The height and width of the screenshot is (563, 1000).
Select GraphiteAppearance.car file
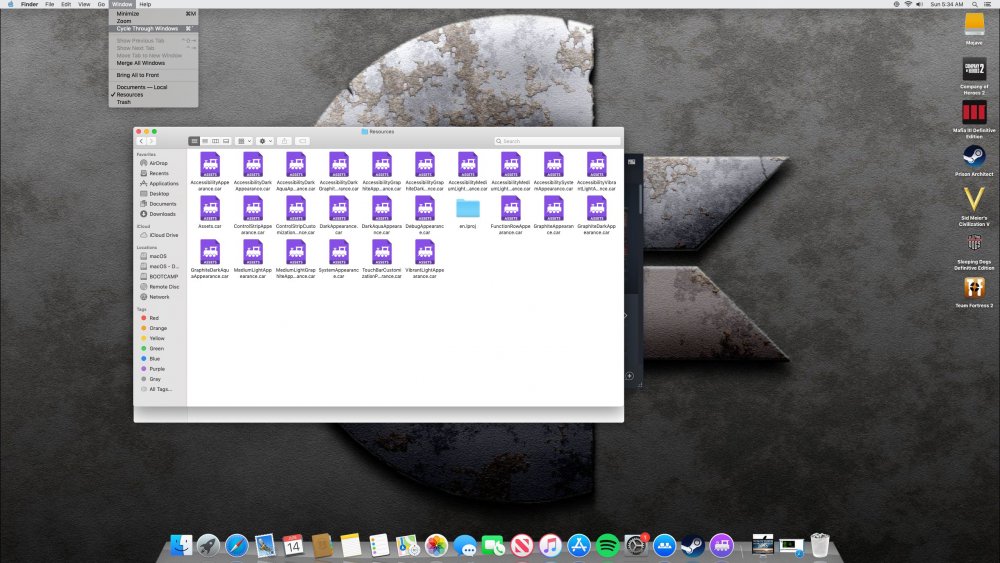[554, 208]
